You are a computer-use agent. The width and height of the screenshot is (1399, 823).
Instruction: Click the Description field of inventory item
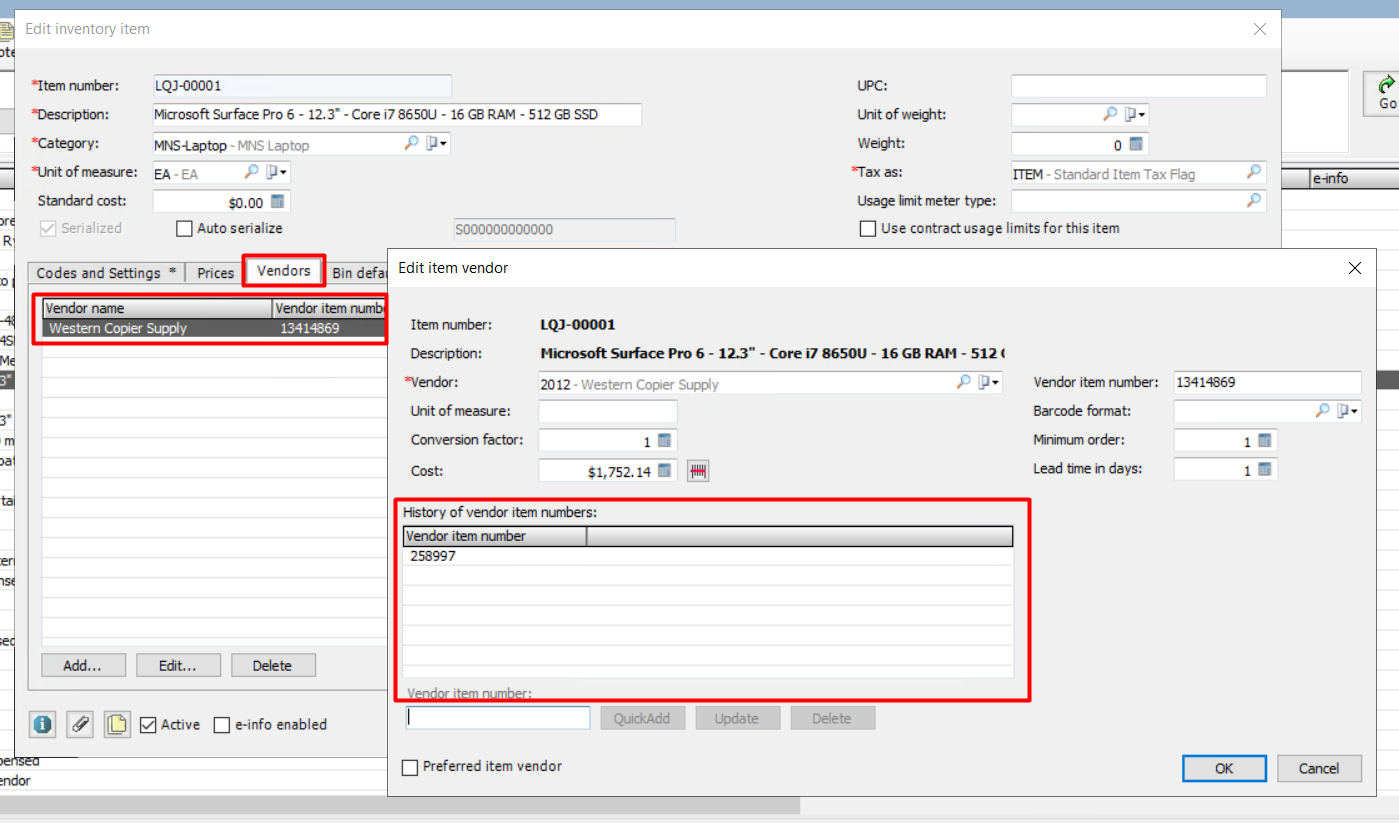coord(397,114)
